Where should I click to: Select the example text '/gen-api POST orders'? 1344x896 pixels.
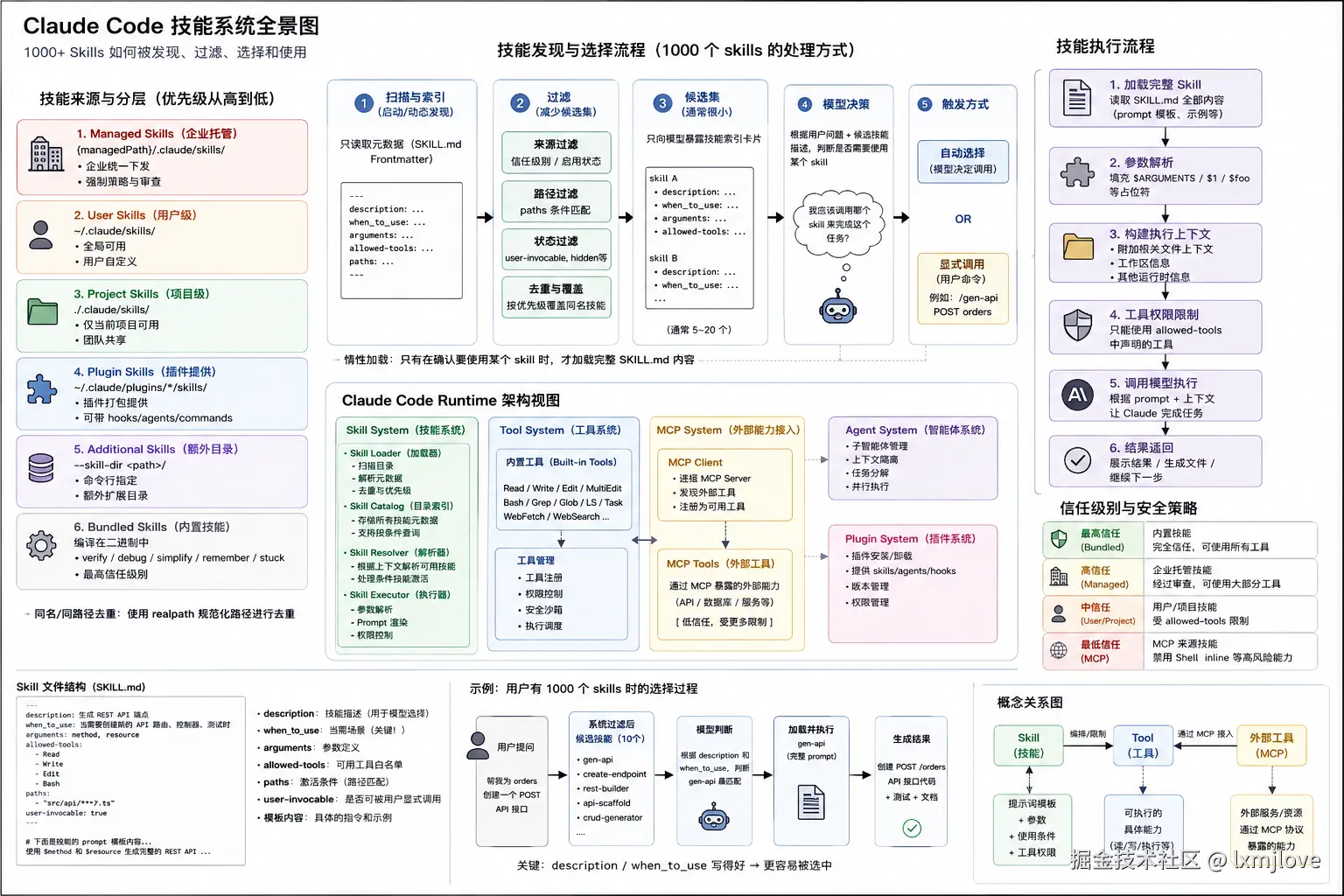(x=962, y=304)
